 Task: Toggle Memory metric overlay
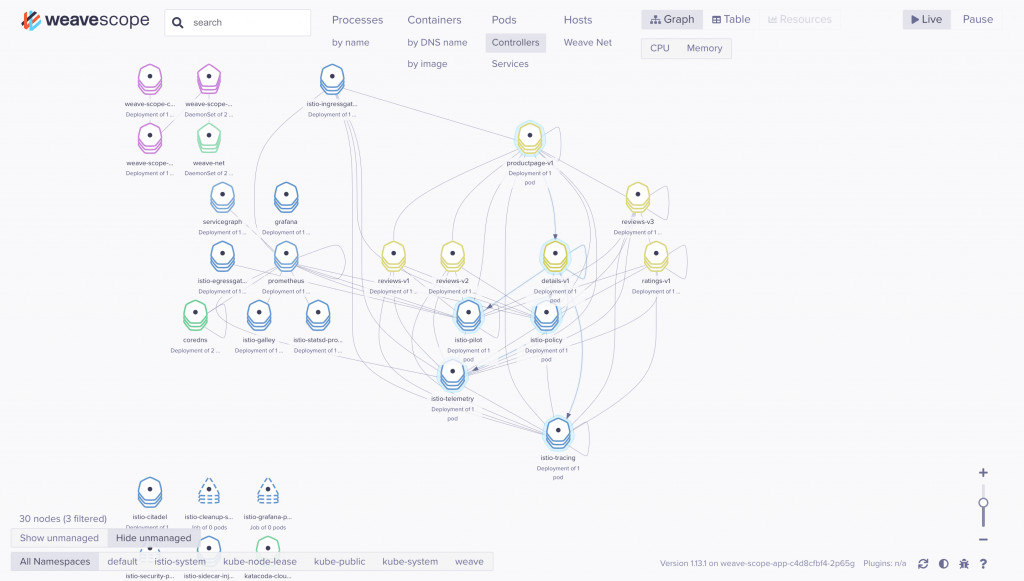[x=704, y=48]
